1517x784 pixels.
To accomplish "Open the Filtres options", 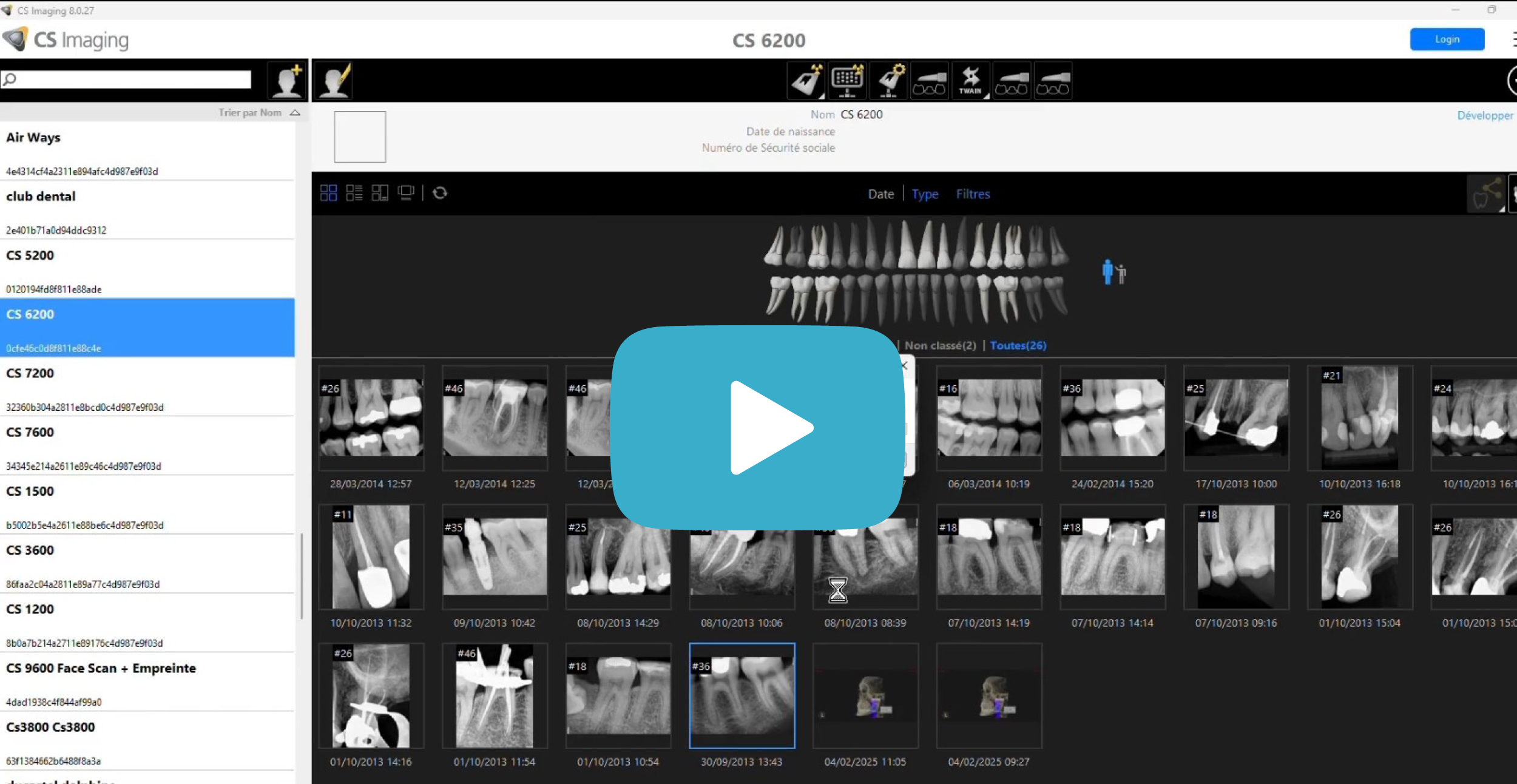I will click(x=973, y=194).
